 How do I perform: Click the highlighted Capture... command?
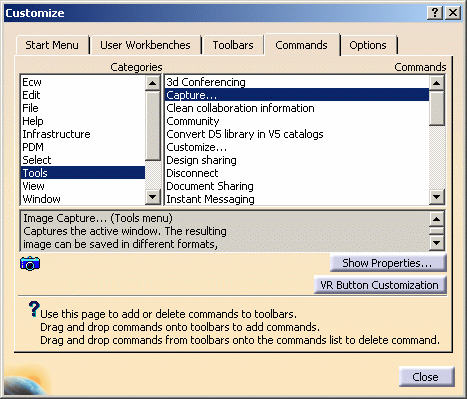coord(297,95)
